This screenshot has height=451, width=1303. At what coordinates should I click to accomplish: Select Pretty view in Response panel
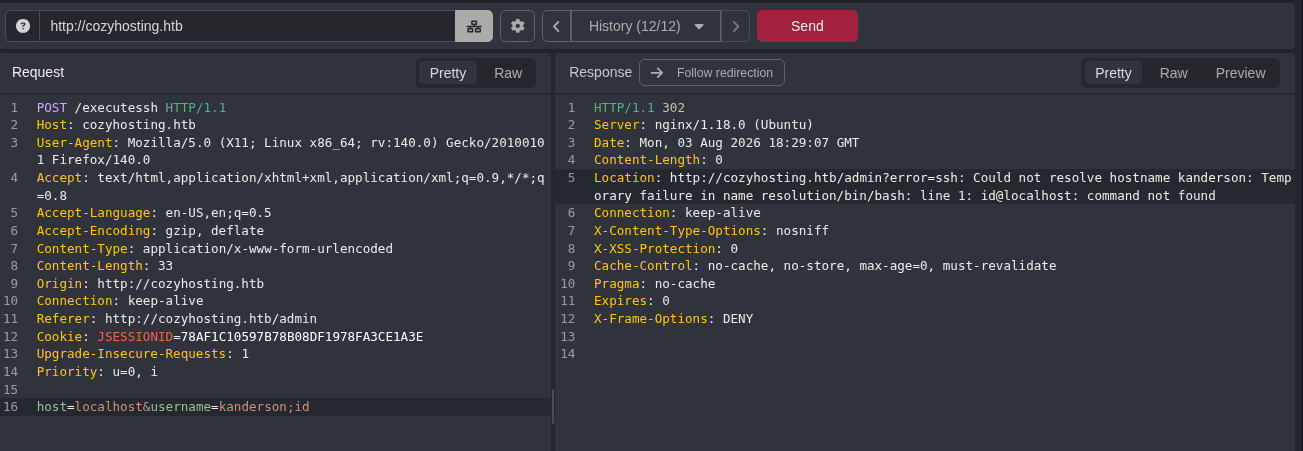(x=1113, y=73)
